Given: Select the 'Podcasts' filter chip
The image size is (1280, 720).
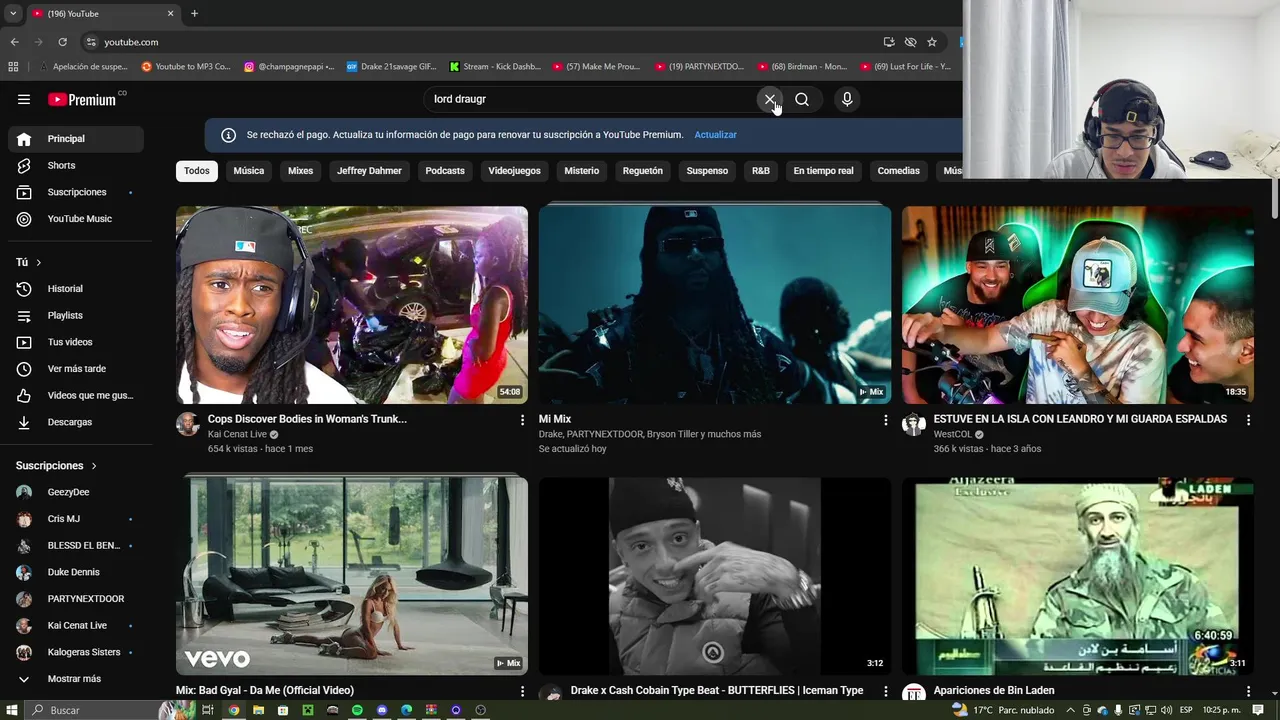Looking at the screenshot, I should (x=445, y=171).
